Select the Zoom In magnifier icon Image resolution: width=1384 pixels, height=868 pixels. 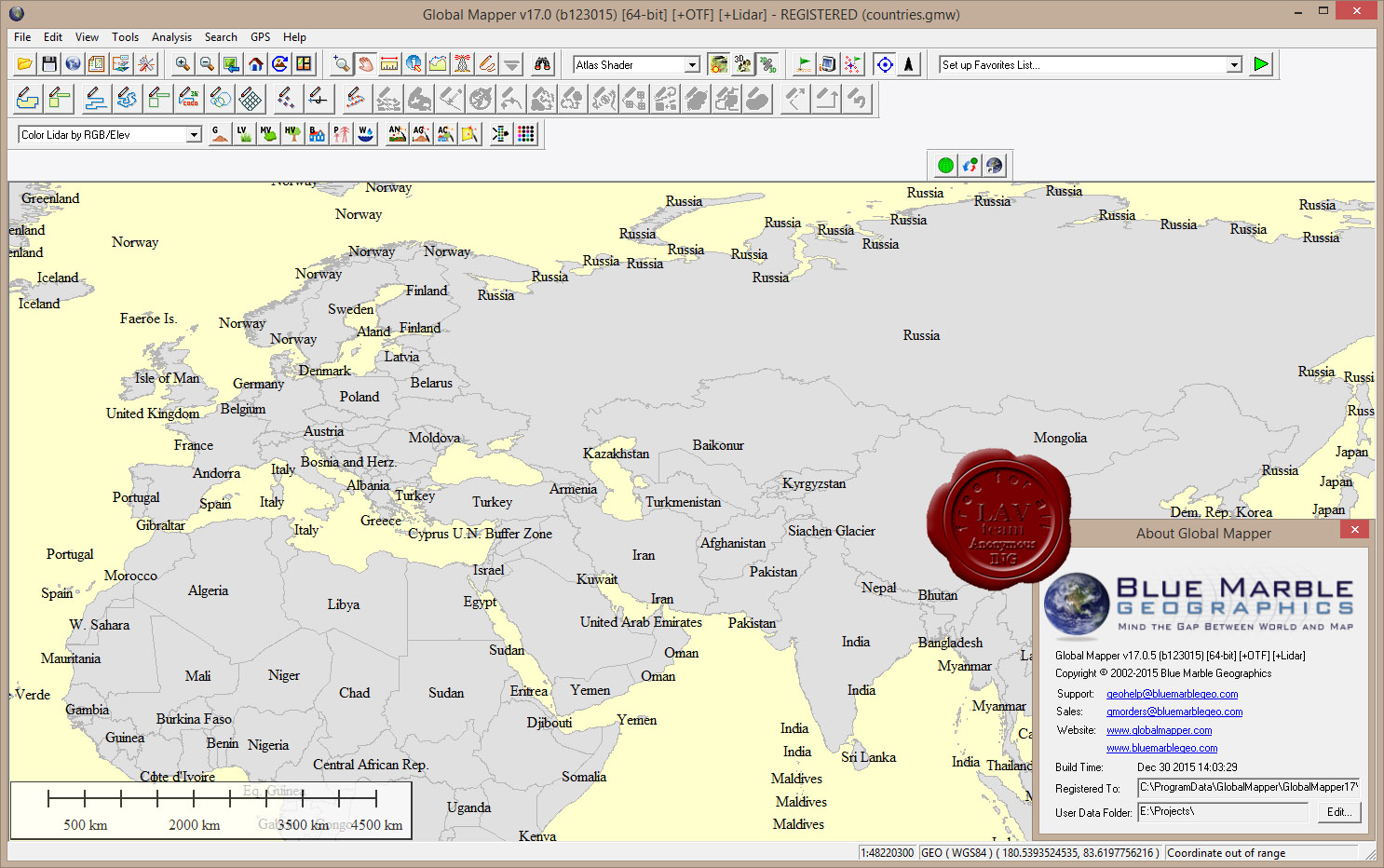(x=183, y=64)
